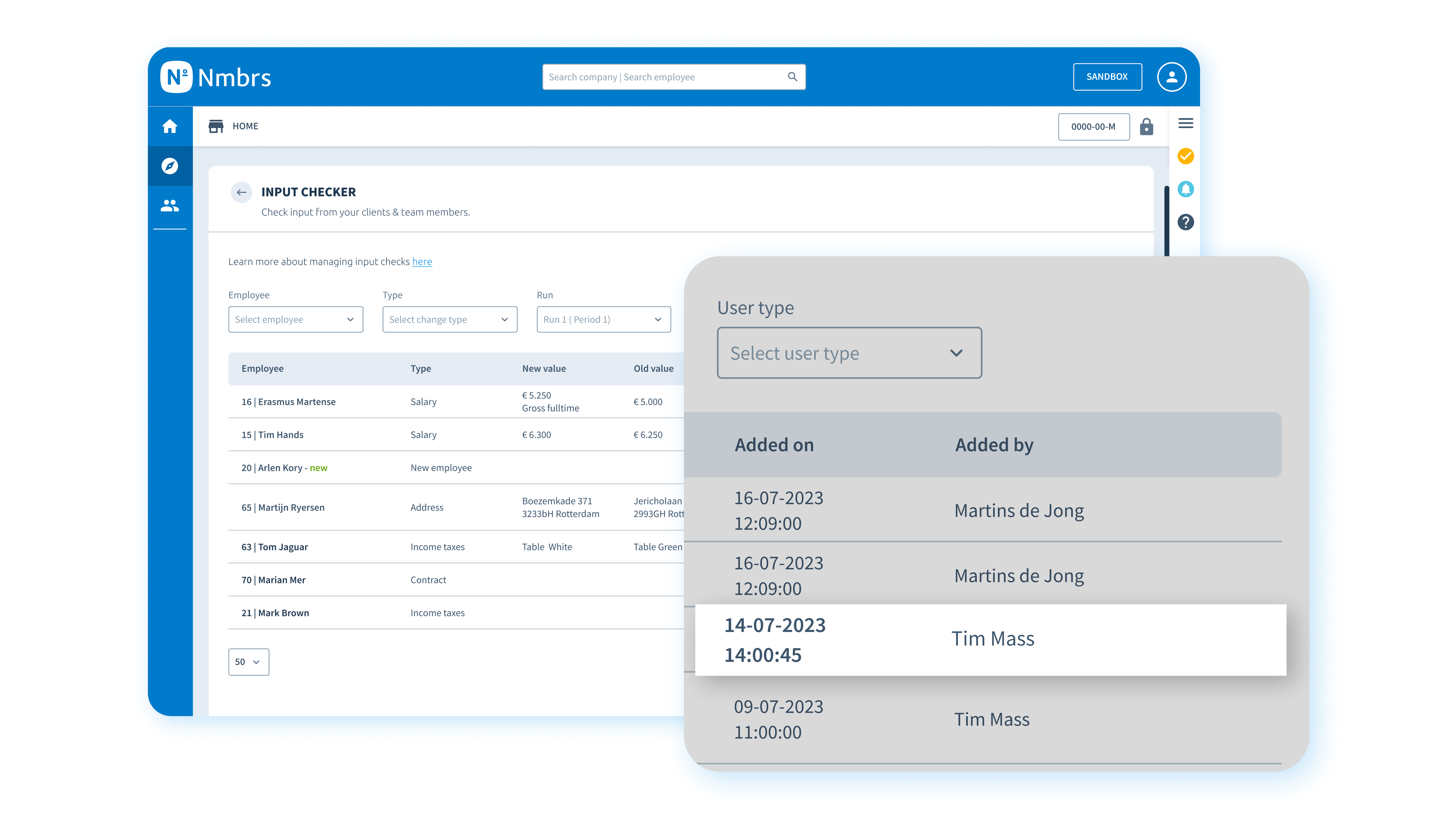
Task: Click the '€ 6.300' new value cell
Action: (x=536, y=435)
